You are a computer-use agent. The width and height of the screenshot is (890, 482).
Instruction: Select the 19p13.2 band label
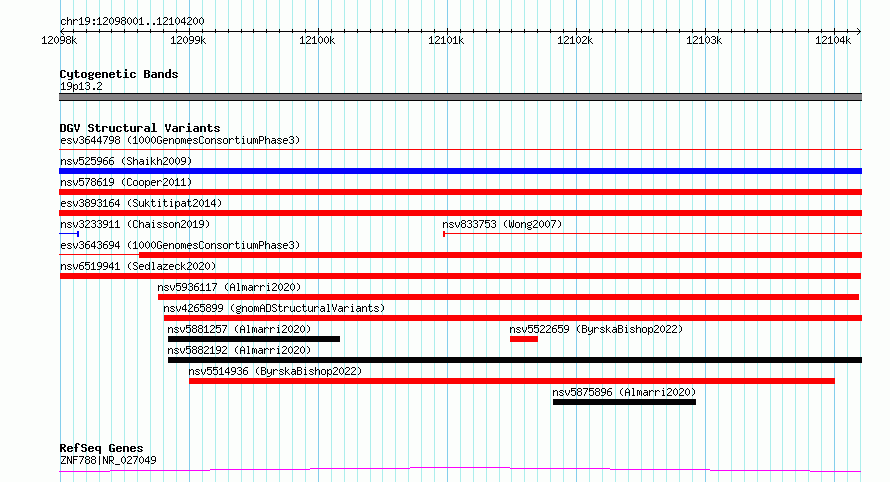pos(81,86)
